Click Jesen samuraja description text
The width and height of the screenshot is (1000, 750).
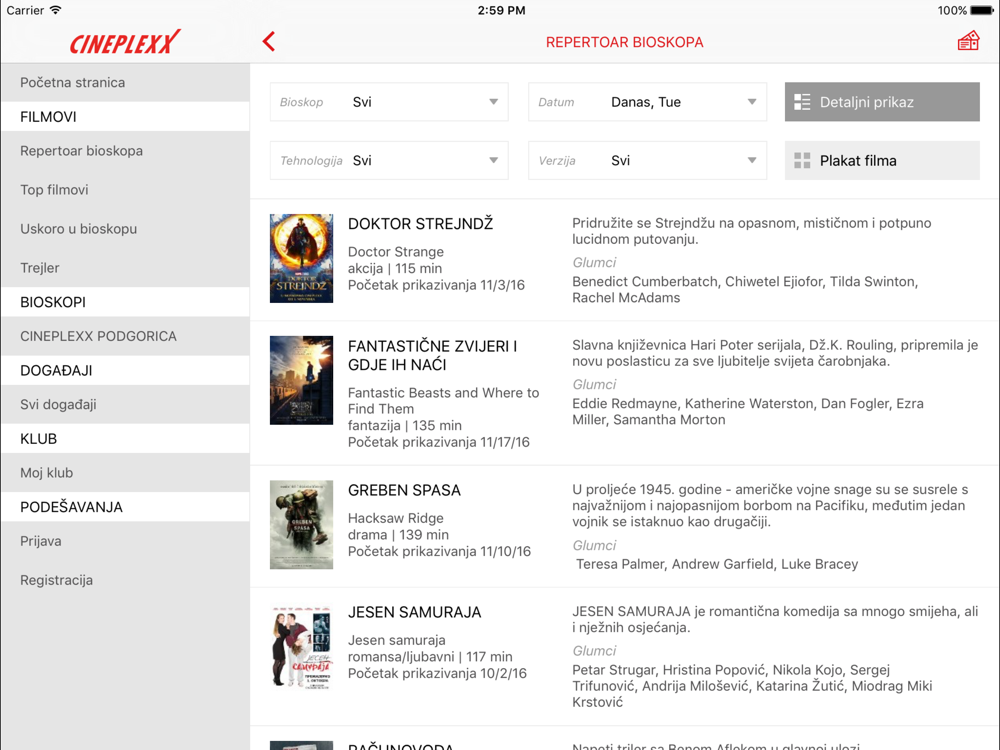(x=775, y=619)
